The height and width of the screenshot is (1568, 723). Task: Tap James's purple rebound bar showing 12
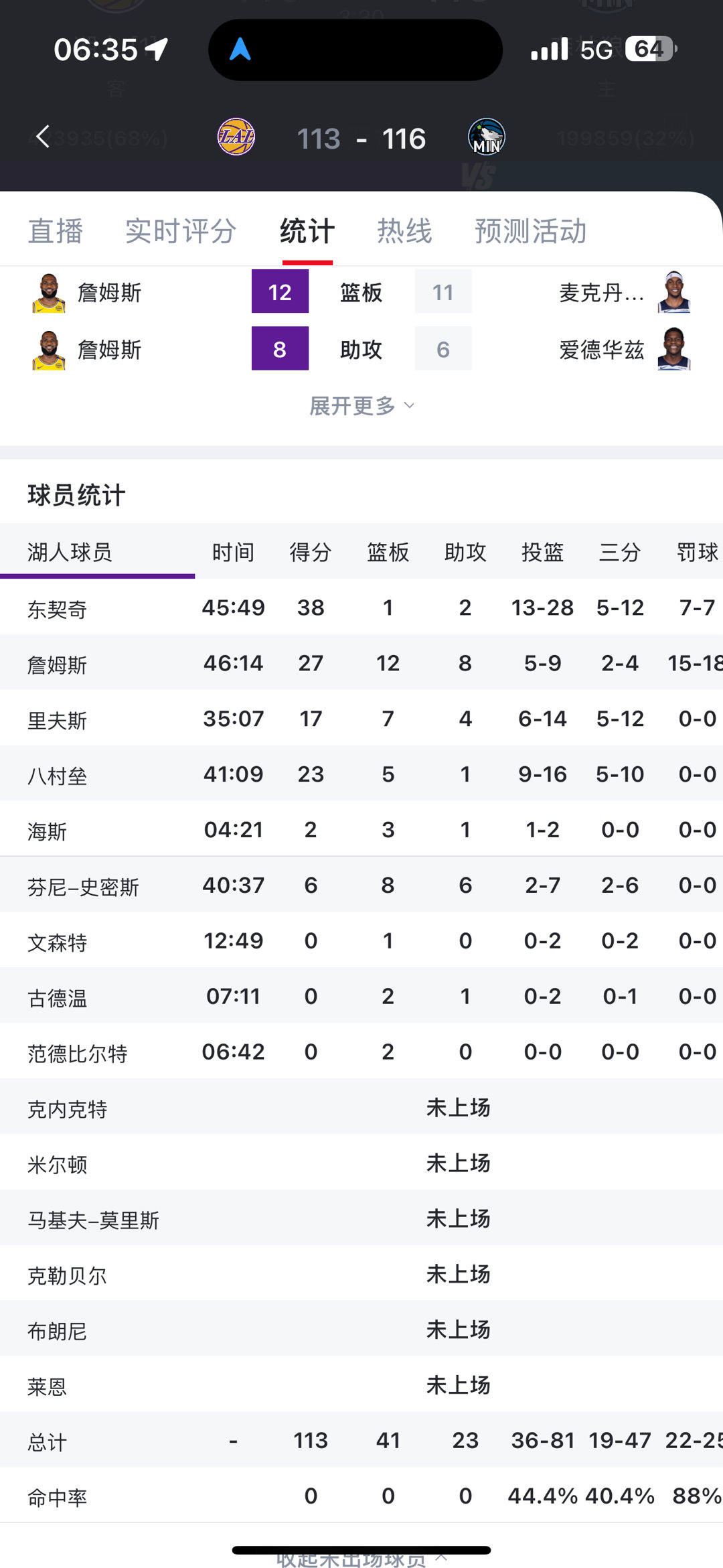pos(280,292)
